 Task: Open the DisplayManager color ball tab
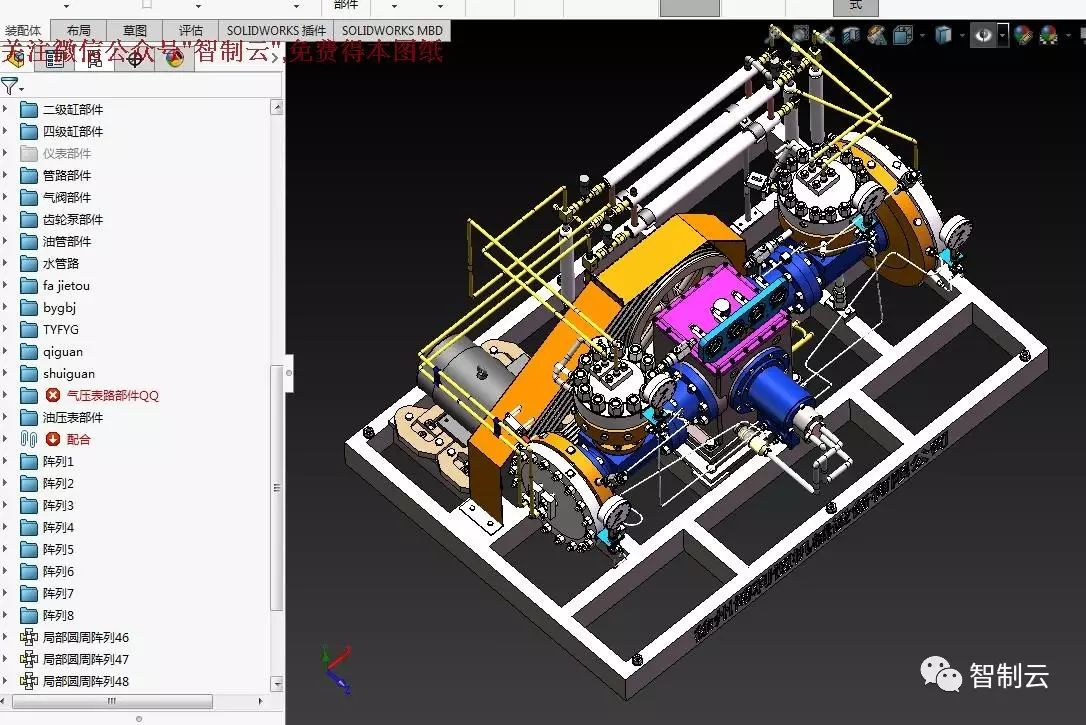tap(175, 60)
